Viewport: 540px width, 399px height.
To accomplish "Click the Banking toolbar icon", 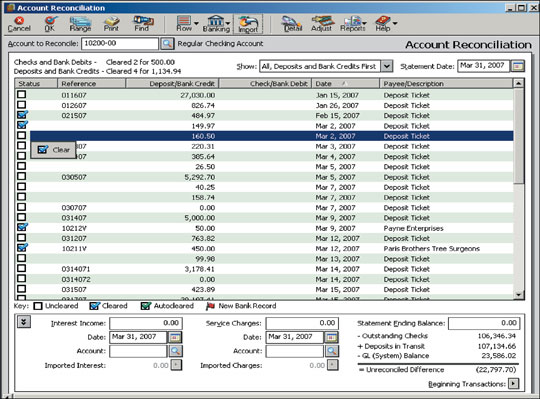I will (x=216, y=24).
